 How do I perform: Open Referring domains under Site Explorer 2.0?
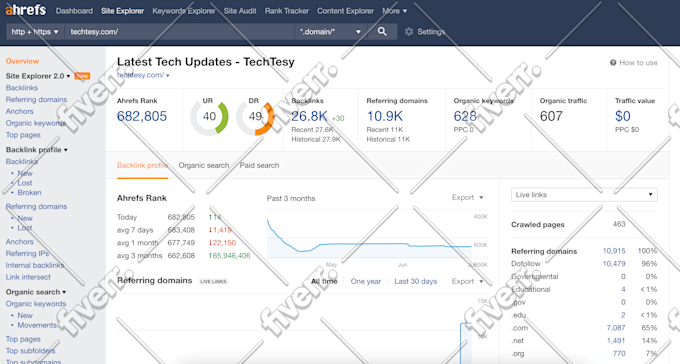pyautogui.click(x=36, y=99)
